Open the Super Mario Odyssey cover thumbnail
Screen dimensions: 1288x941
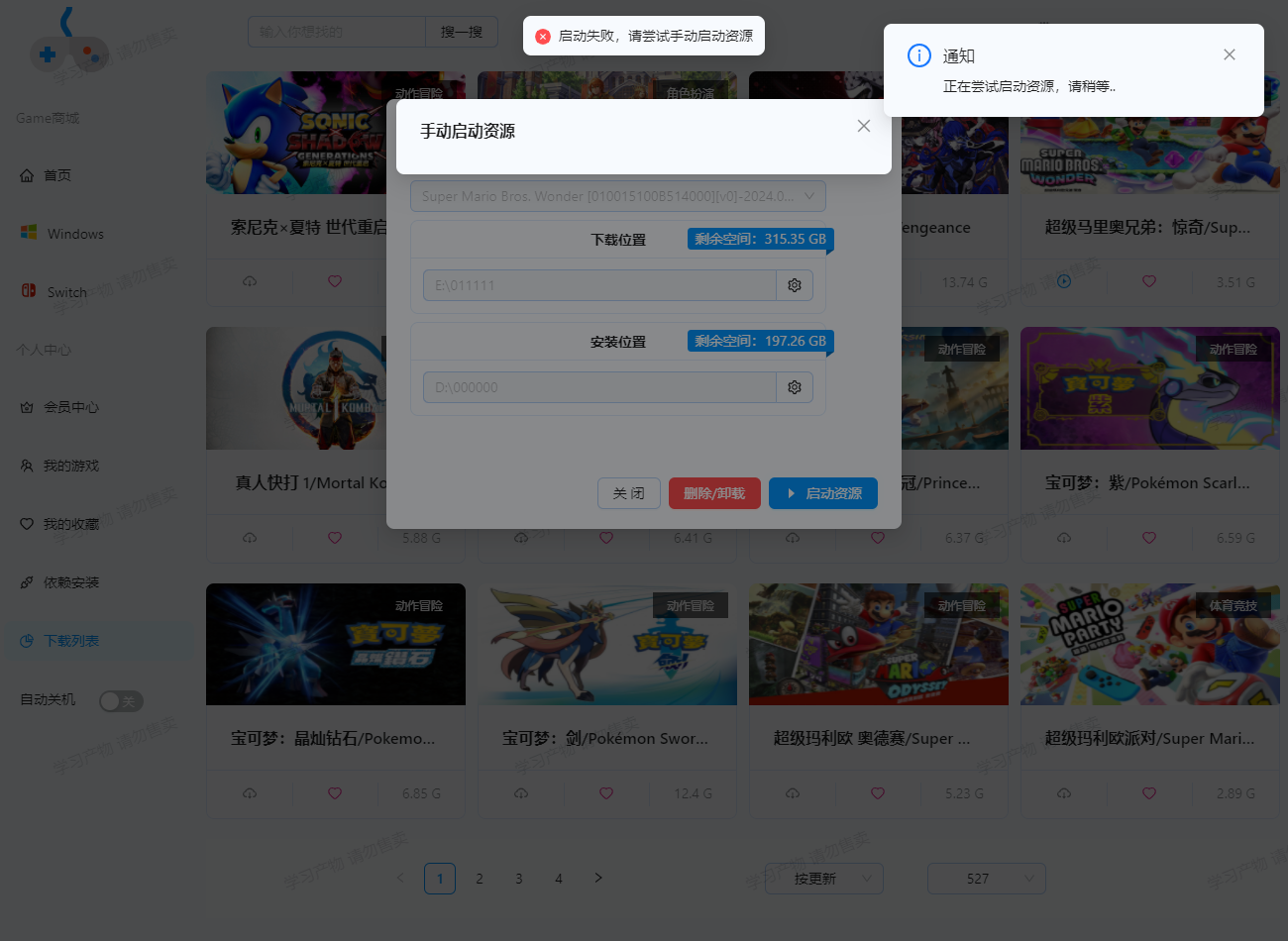click(x=879, y=644)
